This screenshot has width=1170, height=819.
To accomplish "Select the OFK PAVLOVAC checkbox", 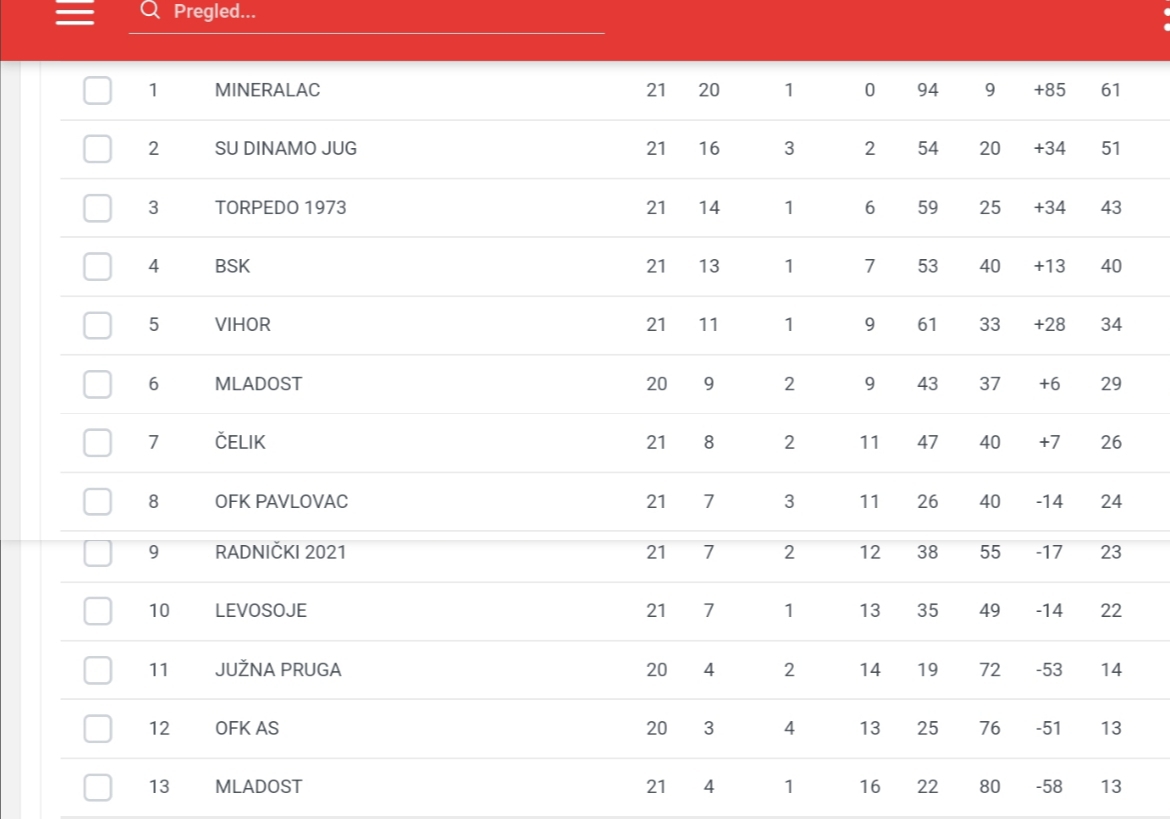I will click(x=98, y=501).
